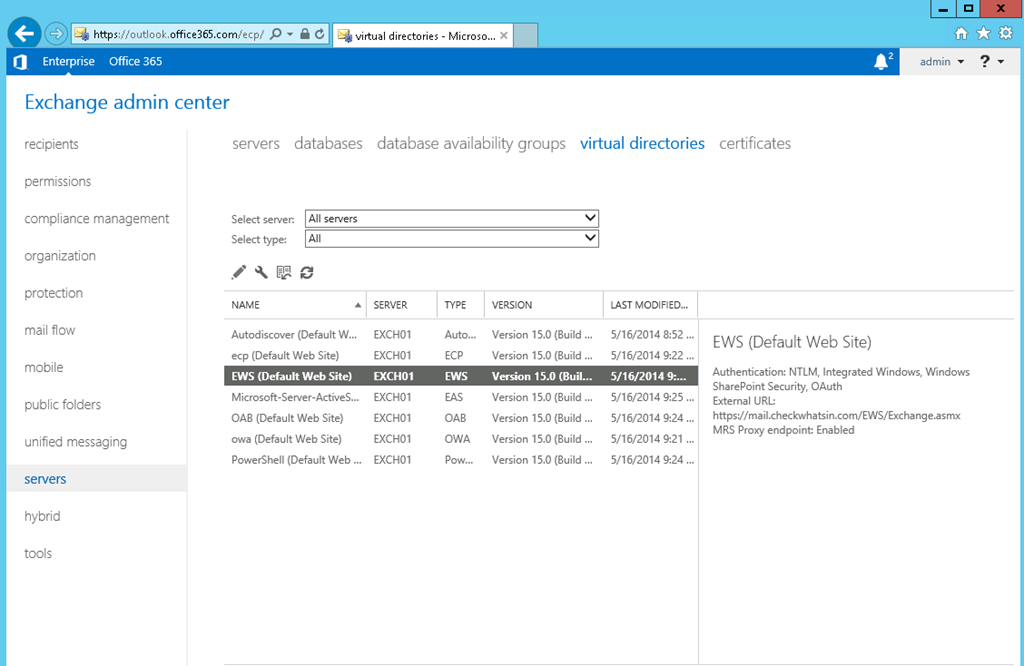Click the edit pencil icon

pos(239,272)
